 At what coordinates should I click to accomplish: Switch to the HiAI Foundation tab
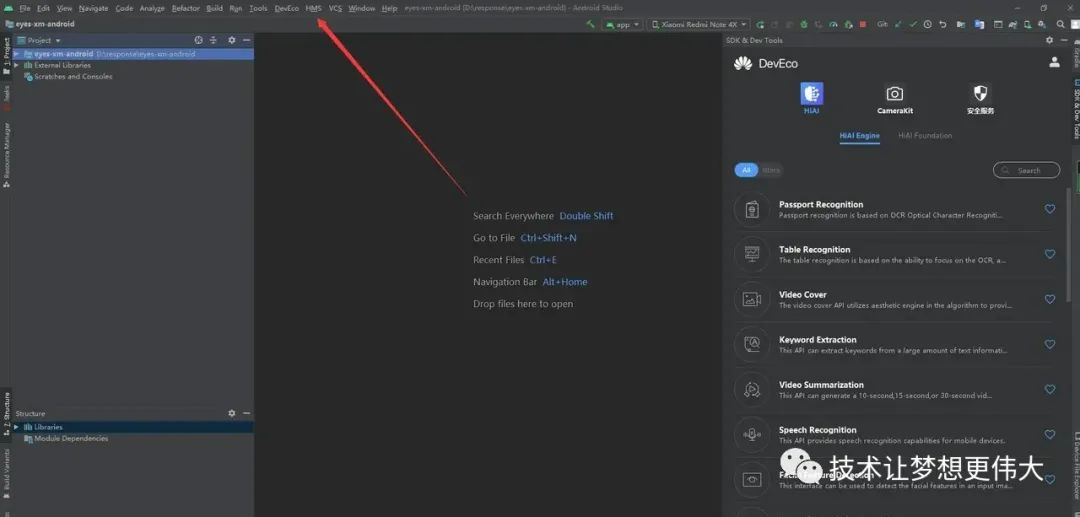click(925, 136)
